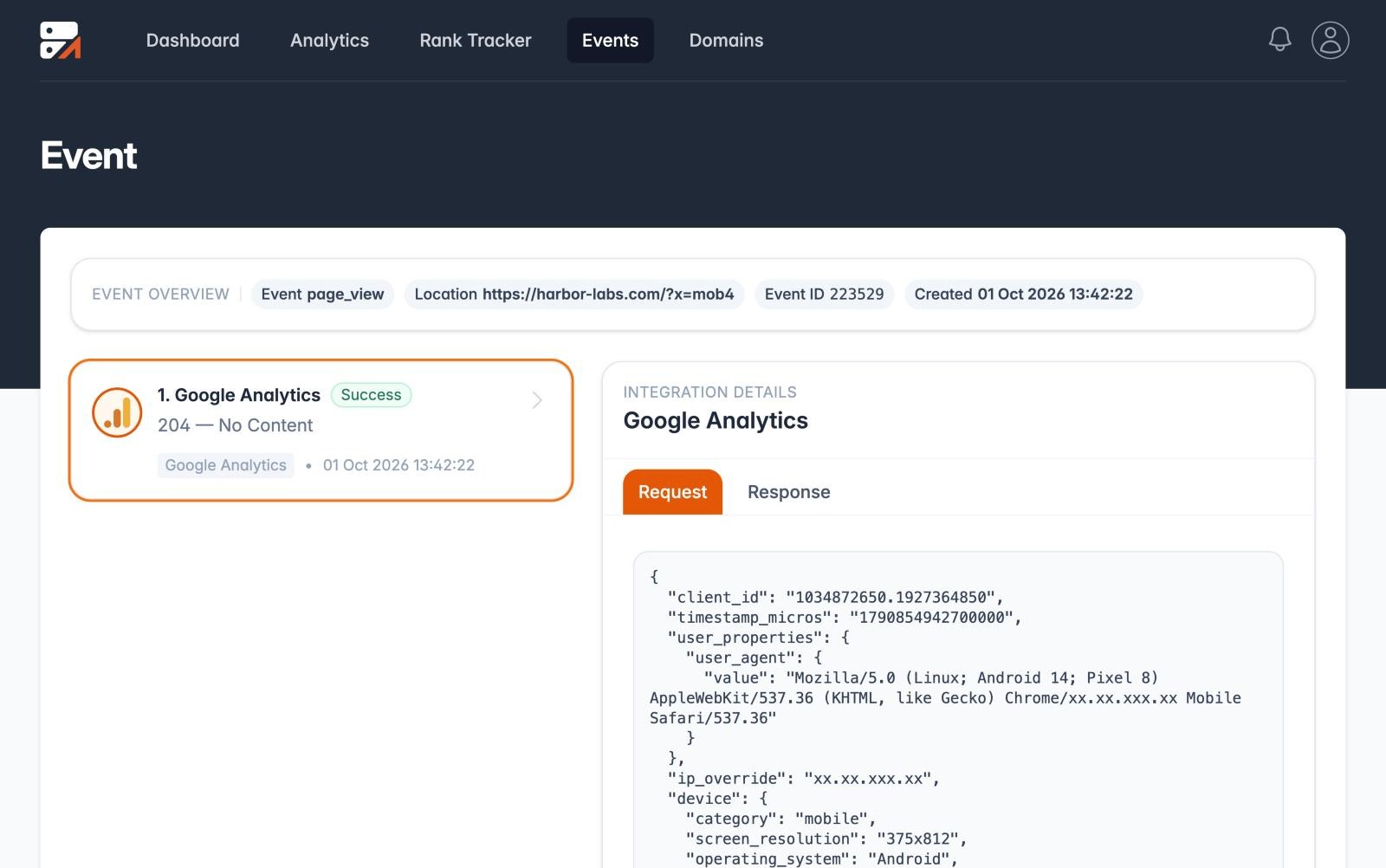This screenshot has height=868, width=1386.
Task: Select the Events nav item
Action: pyautogui.click(x=610, y=40)
